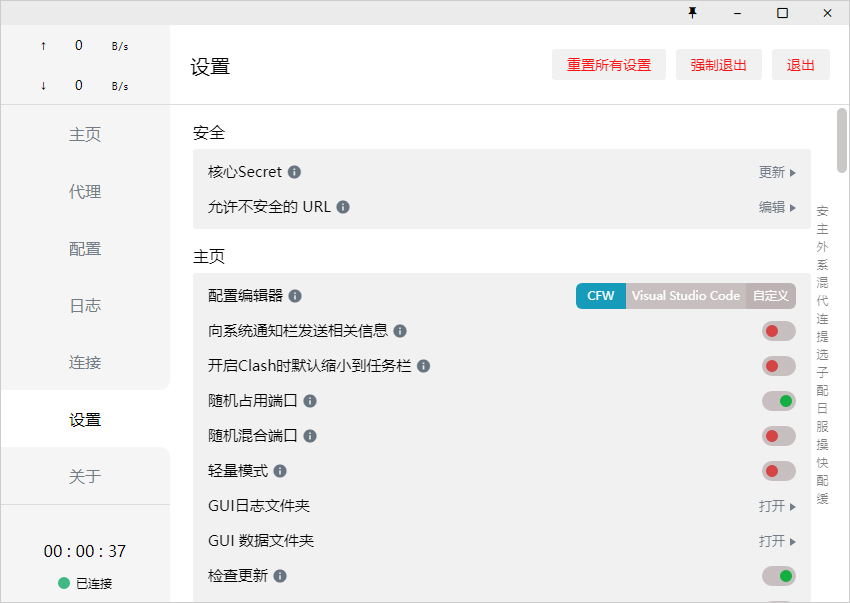Click the info icon beside 核心Secret

[293, 172]
